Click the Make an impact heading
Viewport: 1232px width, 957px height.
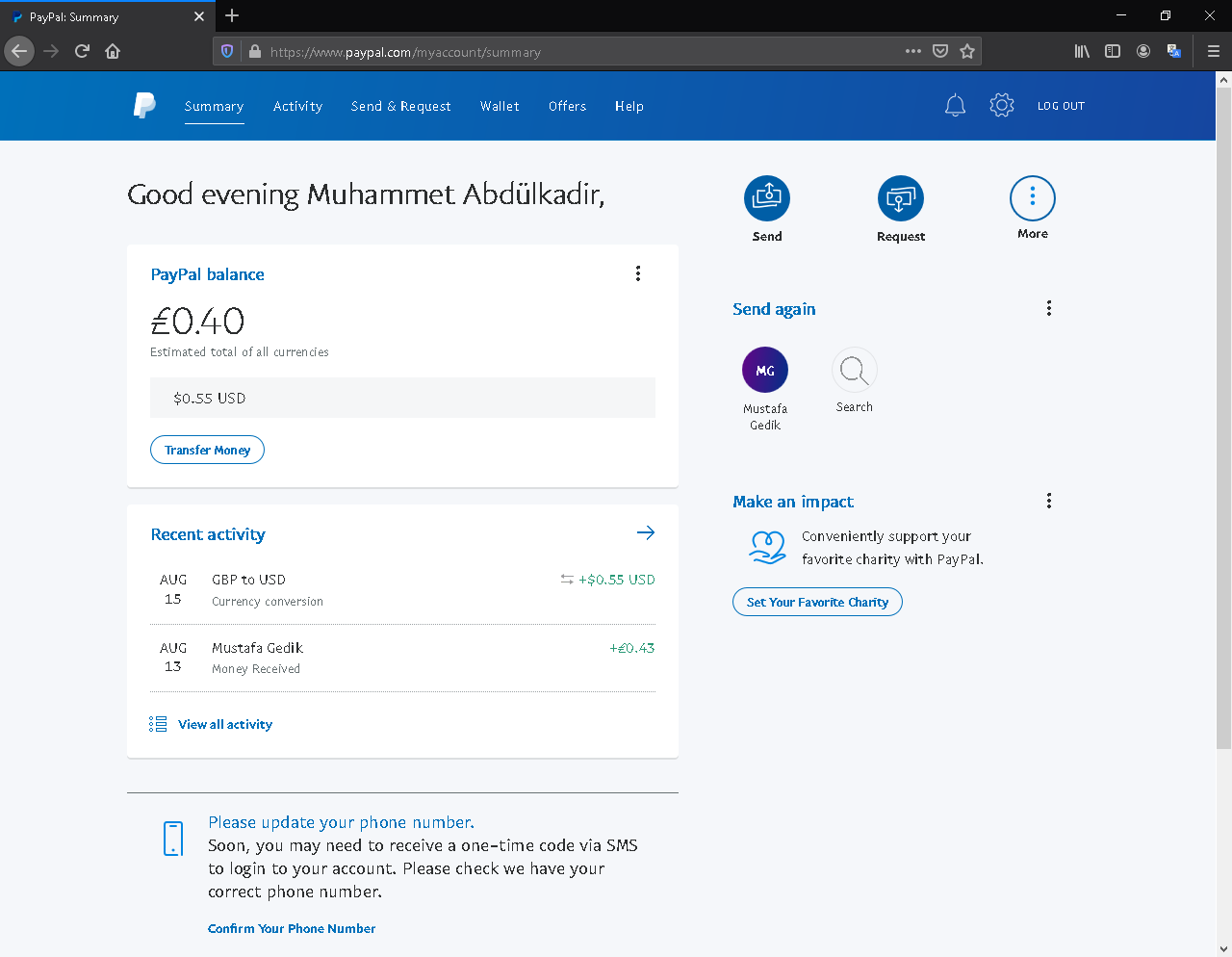(x=793, y=502)
